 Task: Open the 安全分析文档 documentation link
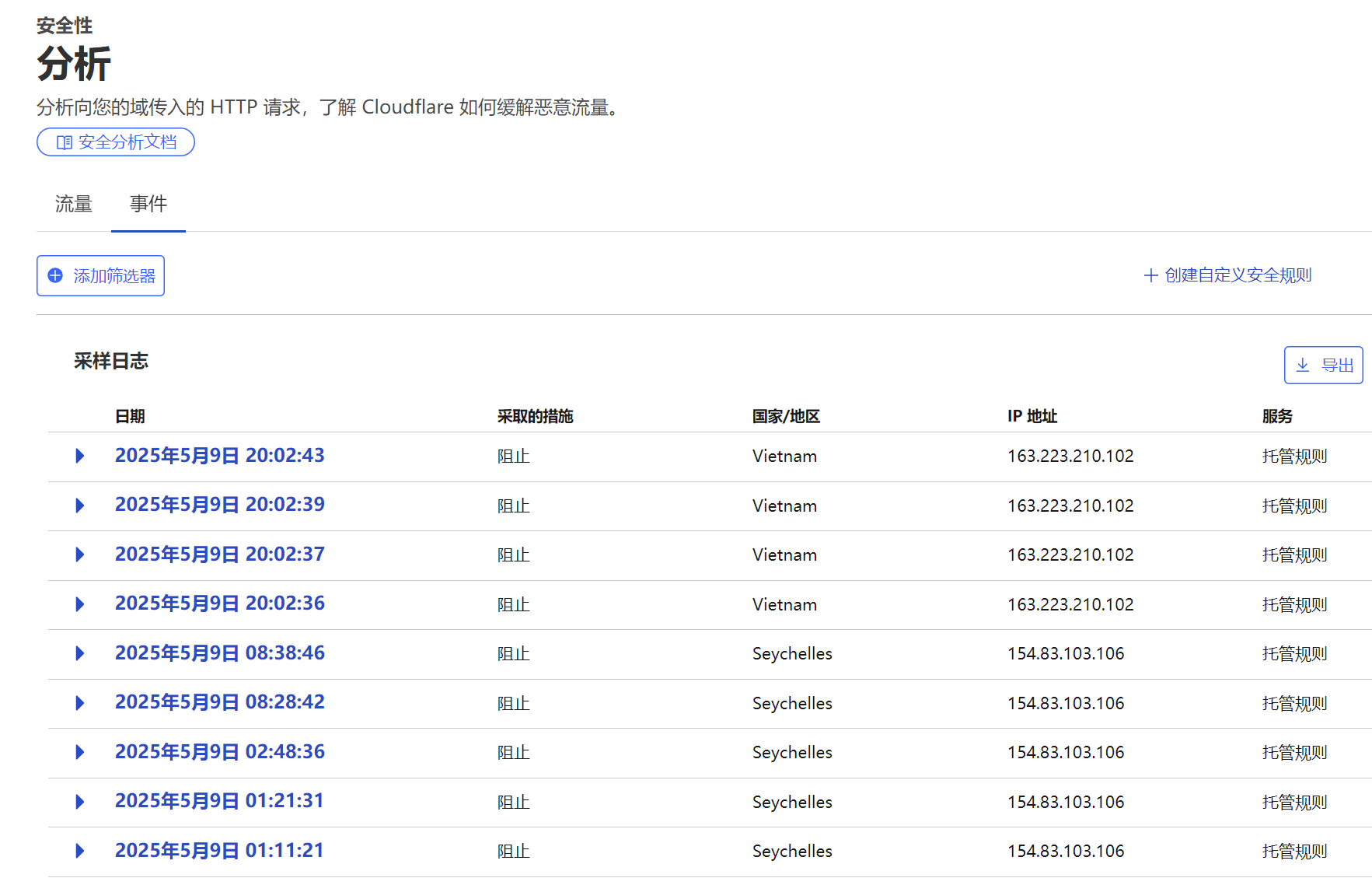coord(116,142)
